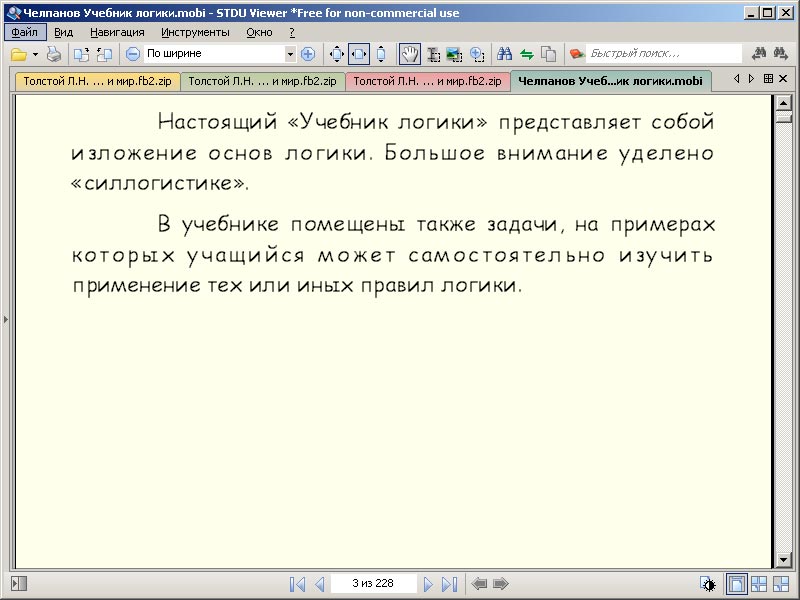Go to the last page with navigation control
This screenshot has height=600, width=800.
[447, 584]
